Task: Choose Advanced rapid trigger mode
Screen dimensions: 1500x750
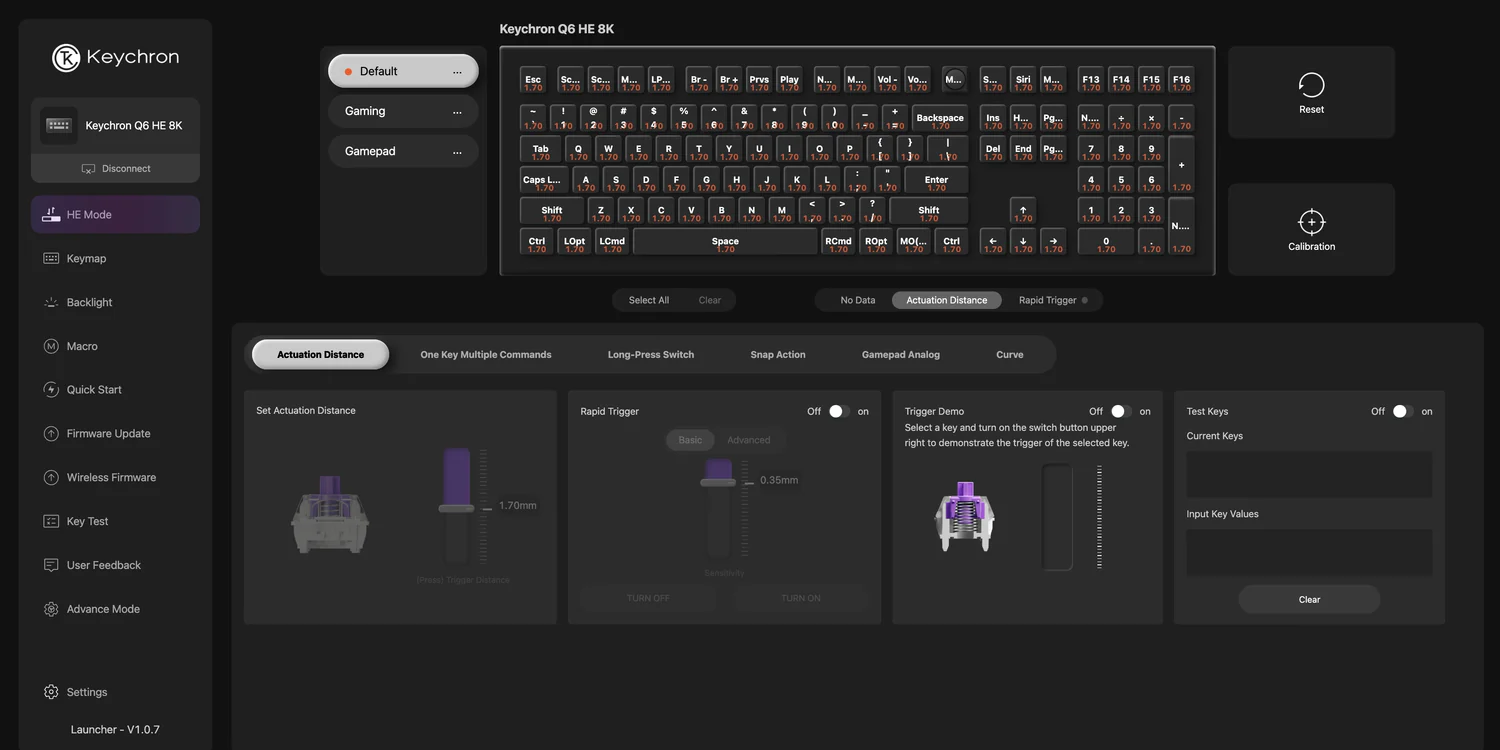Action: [x=749, y=440]
